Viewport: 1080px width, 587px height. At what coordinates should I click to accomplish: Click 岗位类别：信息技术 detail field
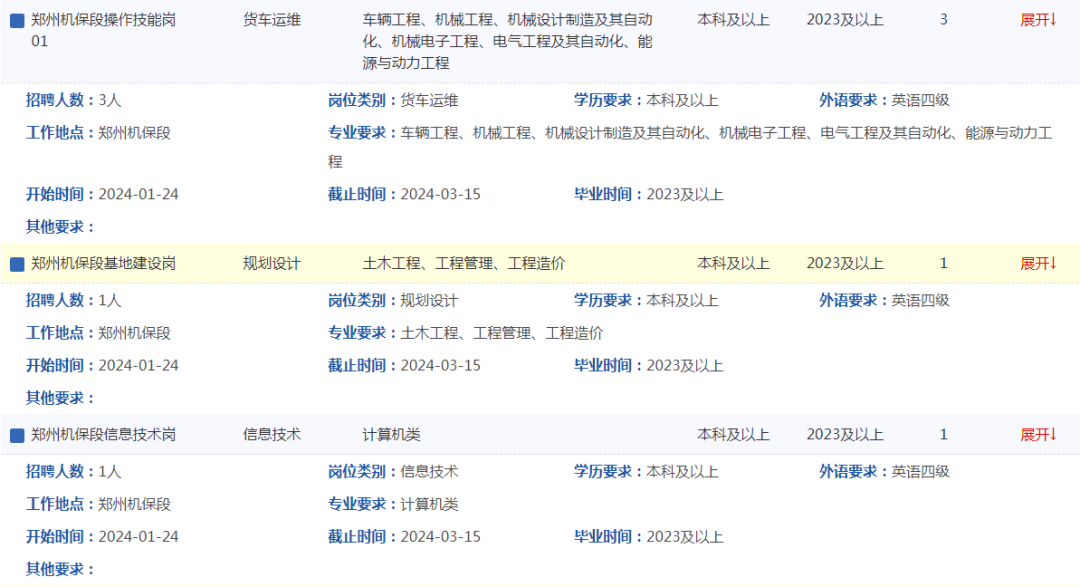(393, 471)
